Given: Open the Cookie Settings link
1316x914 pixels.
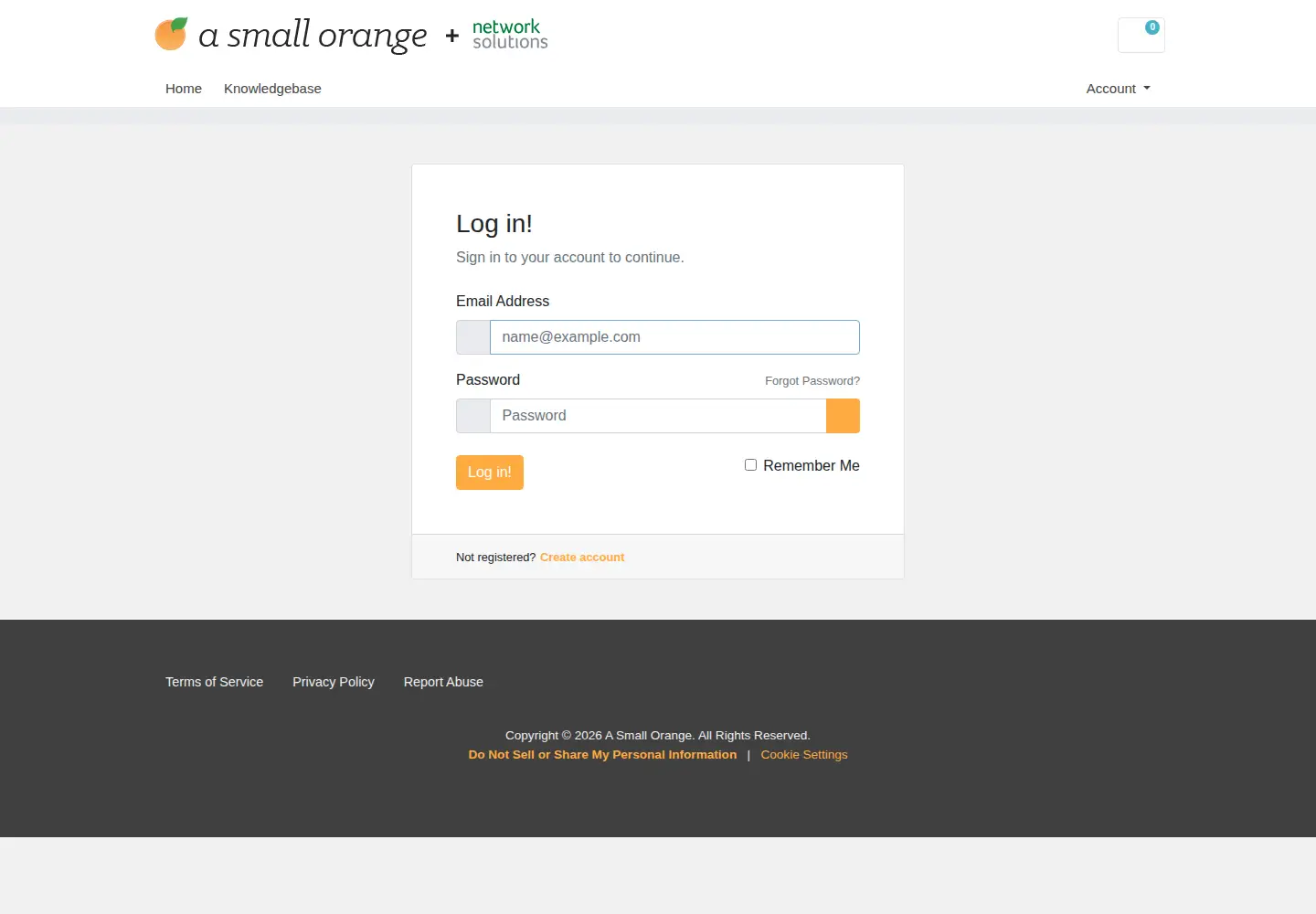Looking at the screenshot, I should point(804,755).
